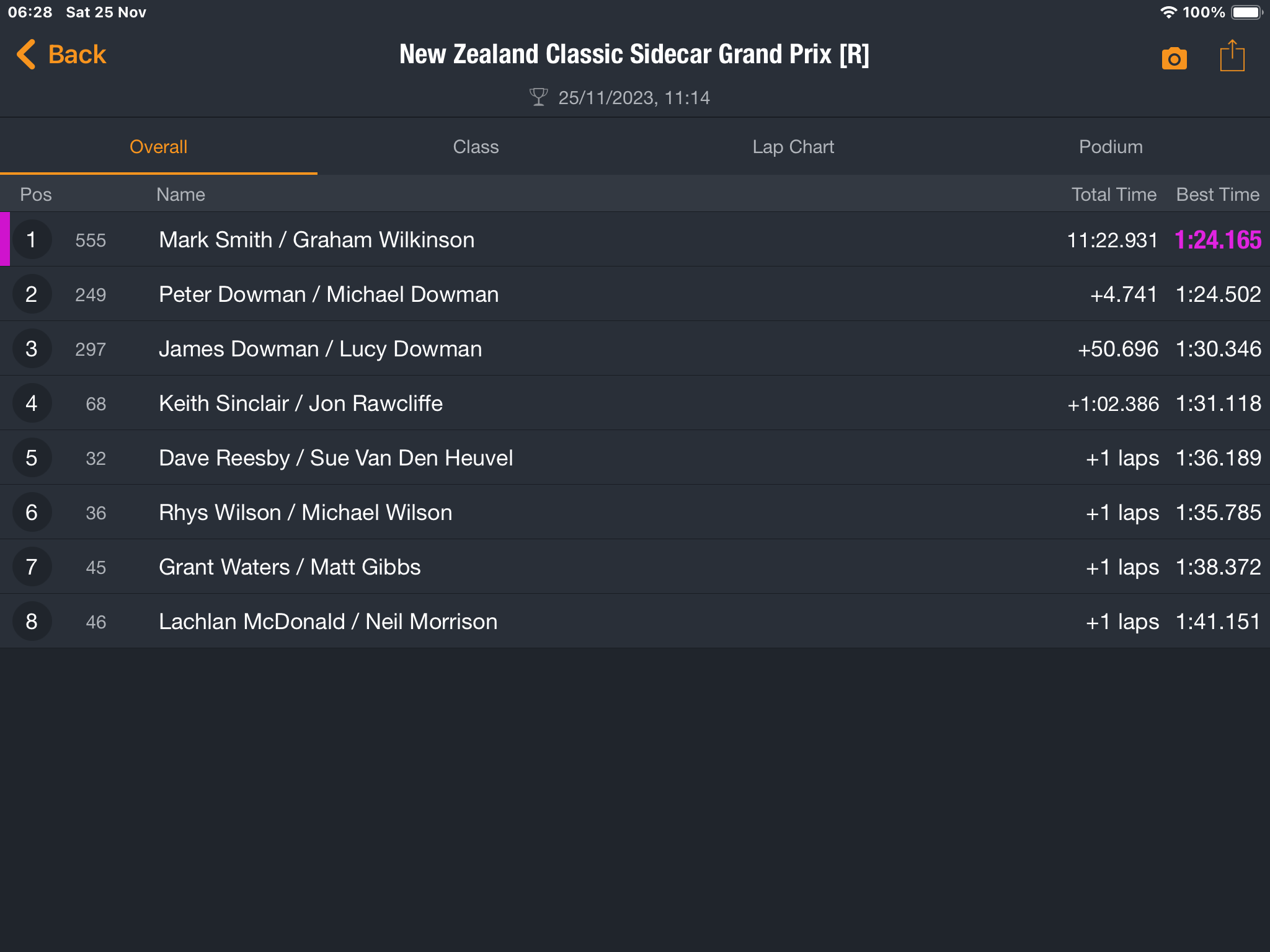Select Lachlan McDonald / Neil Morrison row
Image resolution: width=1270 pixels, height=952 pixels.
click(x=635, y=622)
